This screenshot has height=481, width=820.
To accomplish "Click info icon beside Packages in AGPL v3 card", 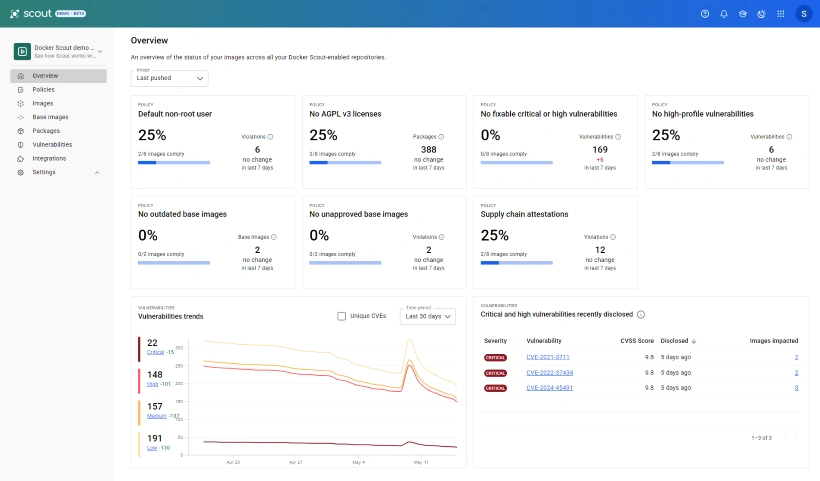I will coord(441,137).
